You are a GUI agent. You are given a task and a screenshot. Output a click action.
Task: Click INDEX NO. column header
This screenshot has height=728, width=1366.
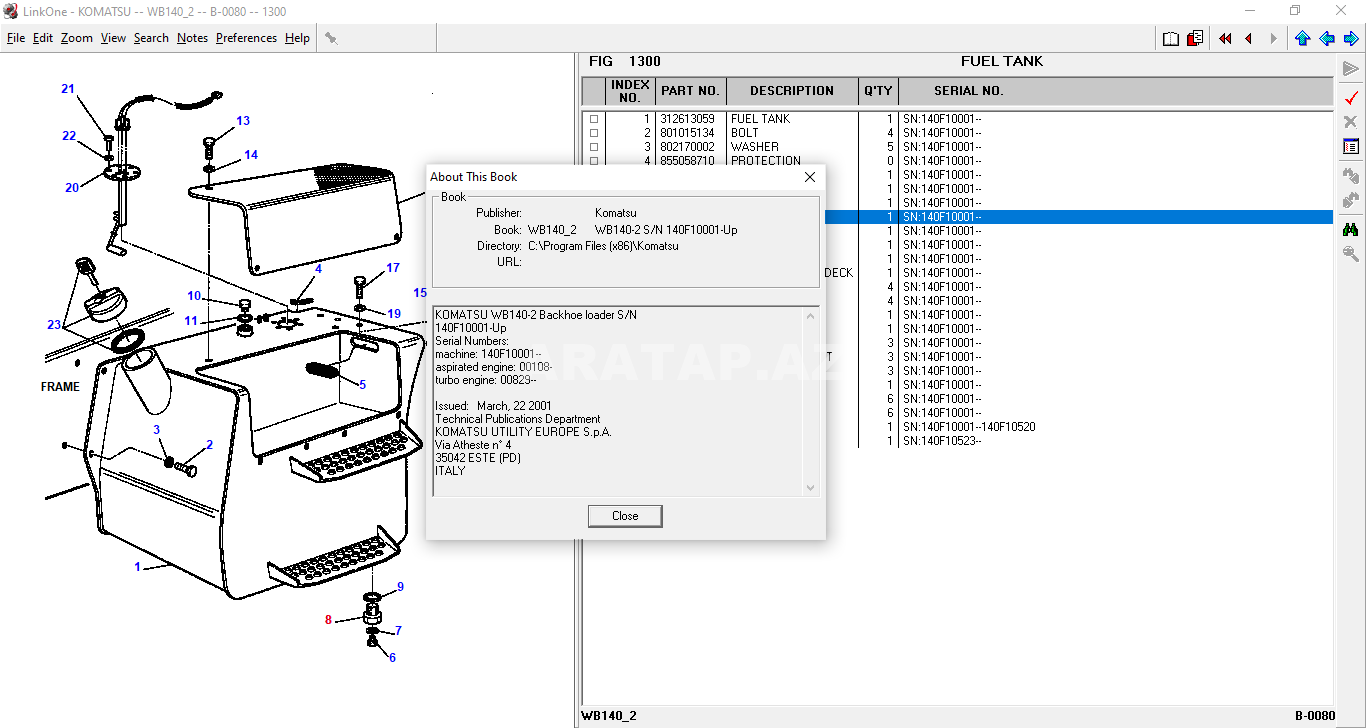(630, 91)
